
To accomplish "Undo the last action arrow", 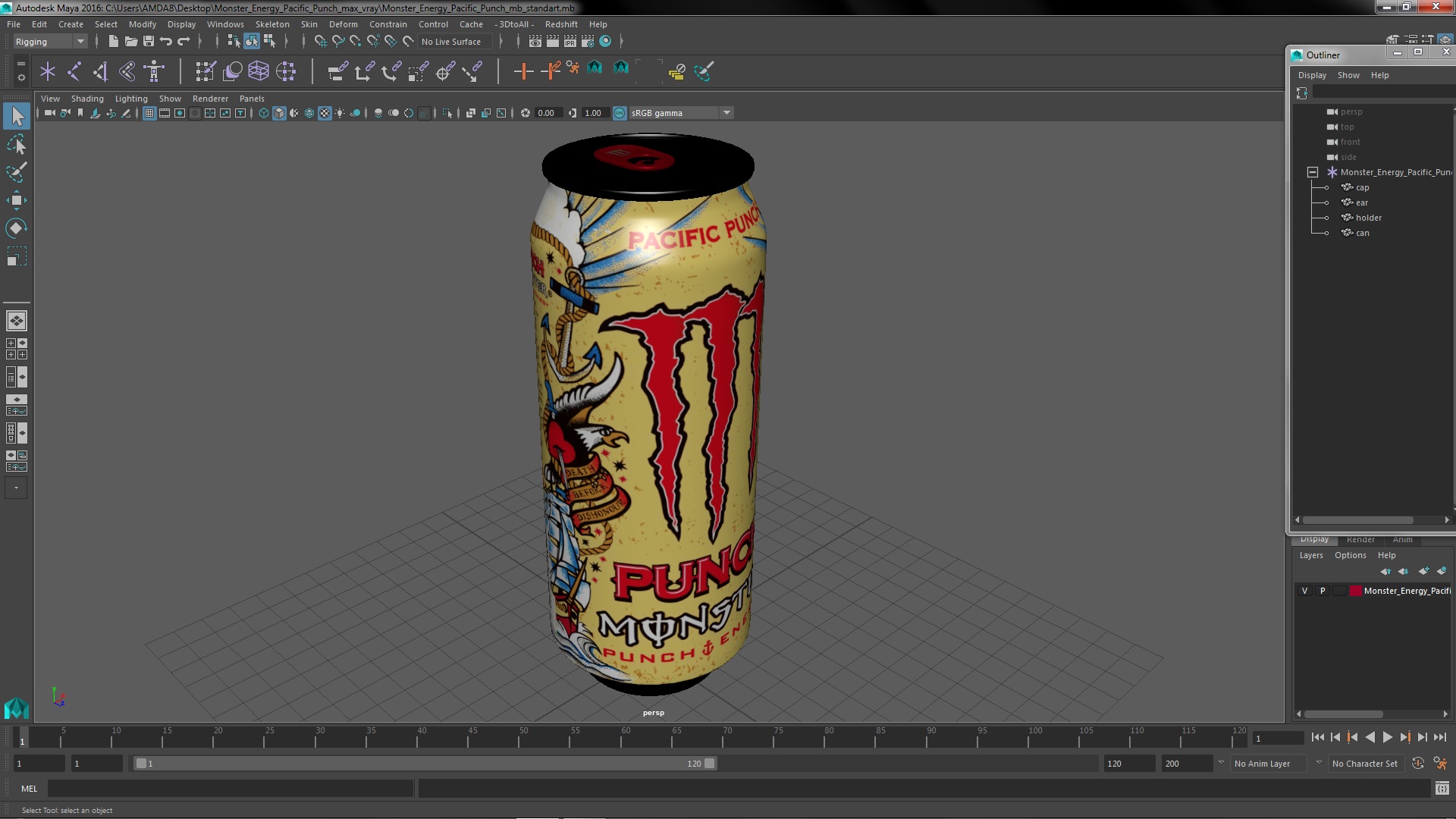I will point(166,41).
